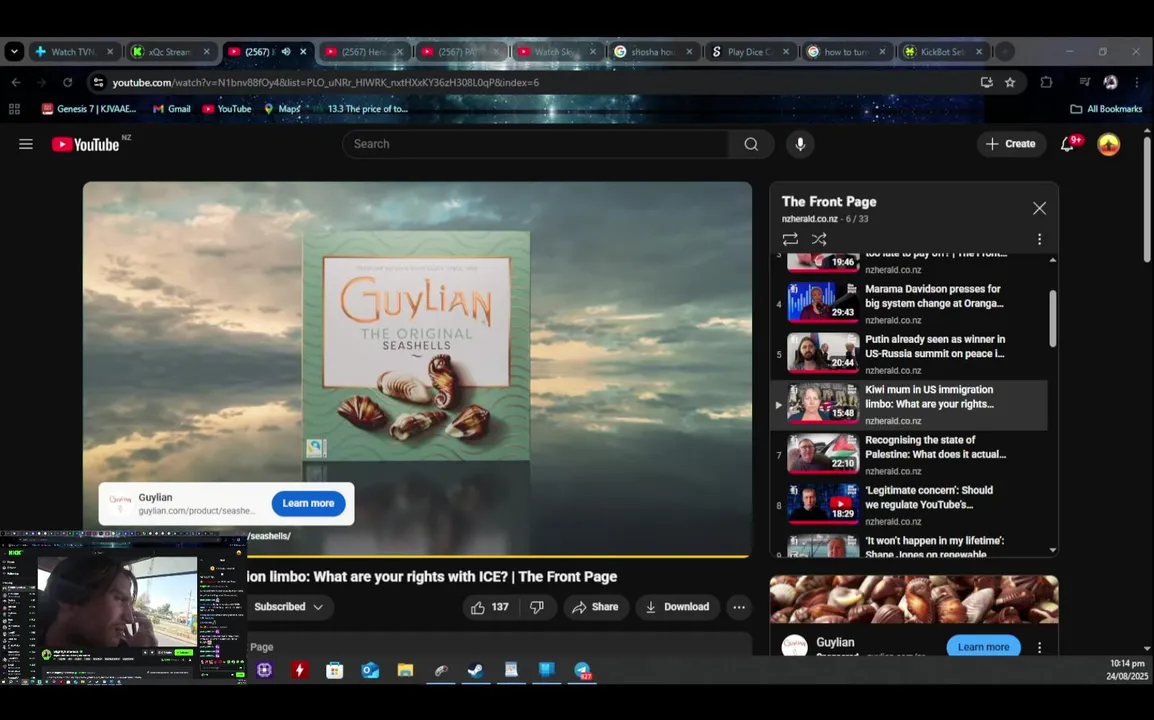This screenshot has width=1154, height=720.
Task: Seek using the yellow ad progress bar
Action: [417, 556]
